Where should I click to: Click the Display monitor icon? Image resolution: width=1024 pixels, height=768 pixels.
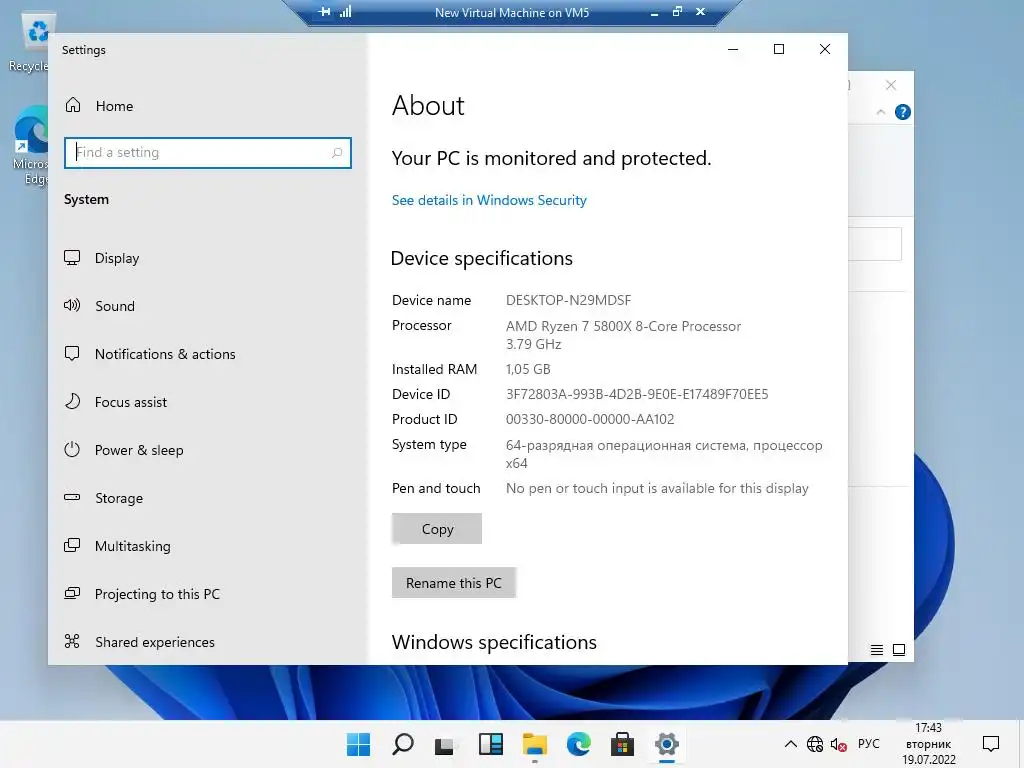[72, 257]
